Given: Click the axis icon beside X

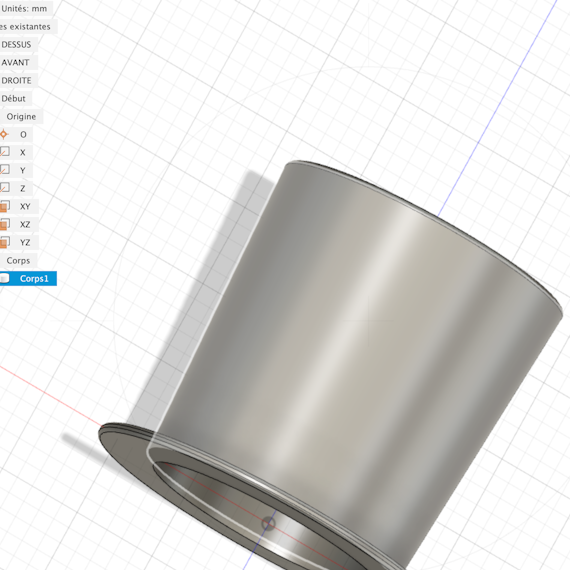Looking at the screenshot, I should click(x=4, y=152).
